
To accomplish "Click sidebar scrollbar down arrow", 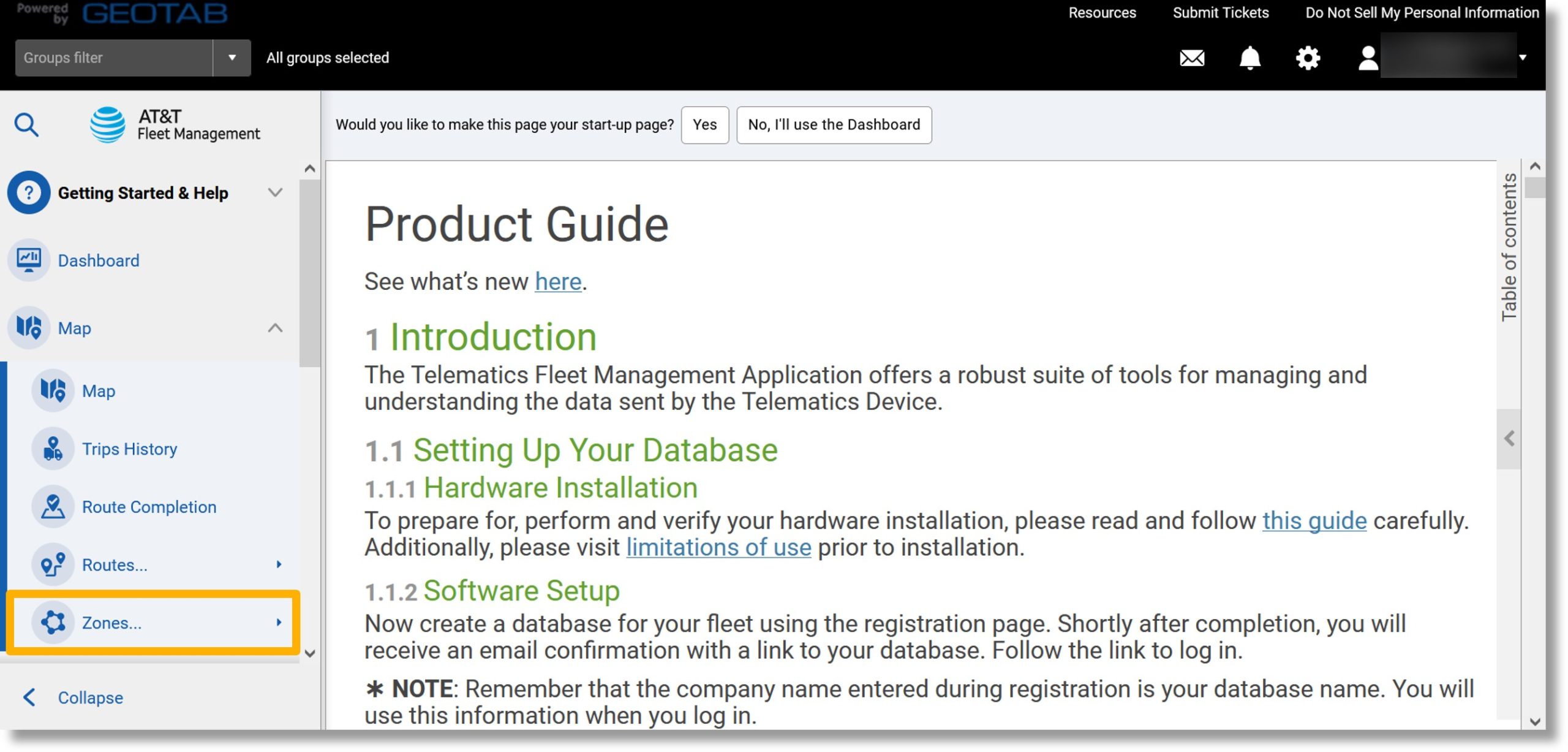I will 310,653.
